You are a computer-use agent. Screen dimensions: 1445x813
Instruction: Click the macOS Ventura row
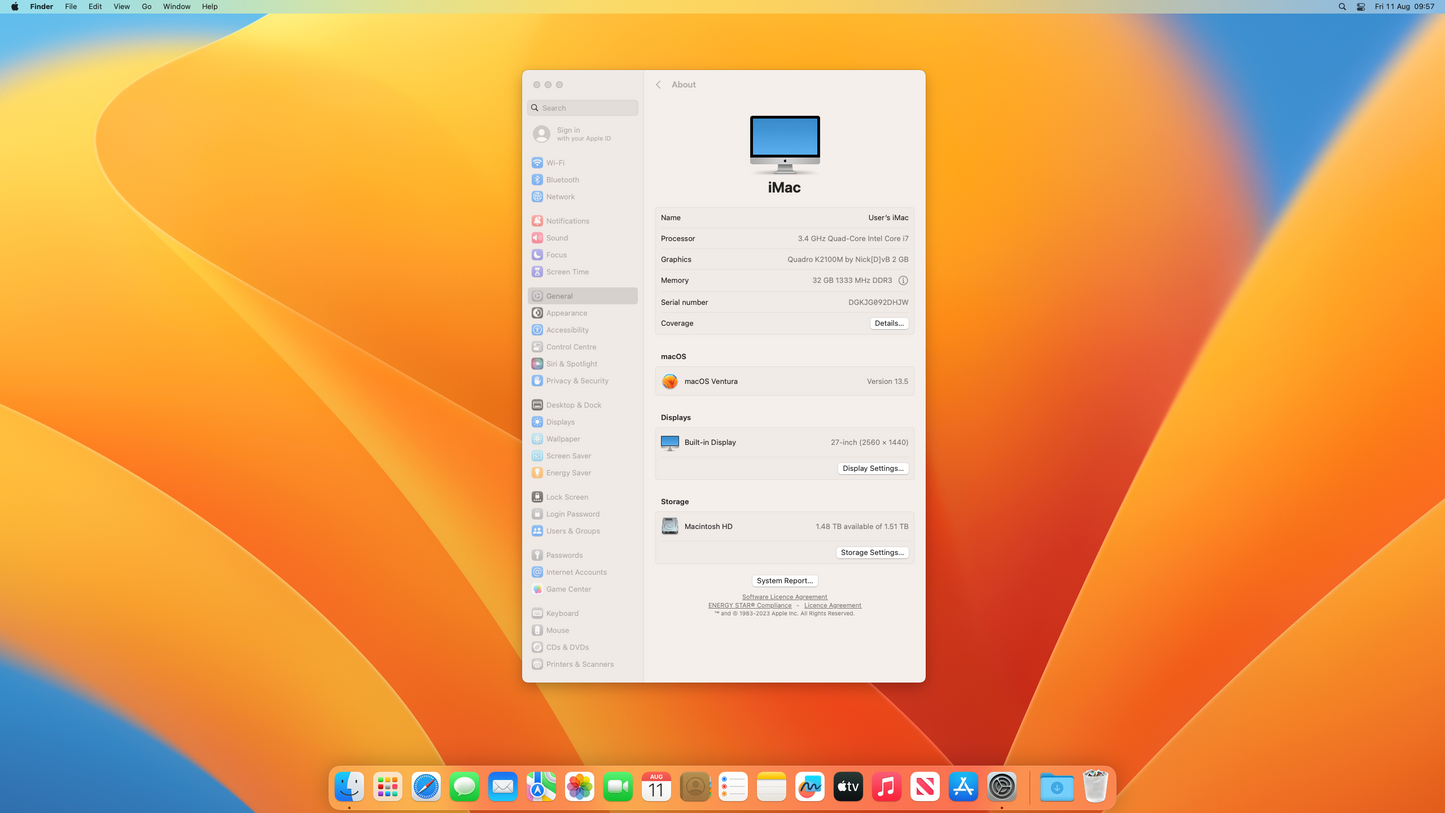(x=785, y=381)
